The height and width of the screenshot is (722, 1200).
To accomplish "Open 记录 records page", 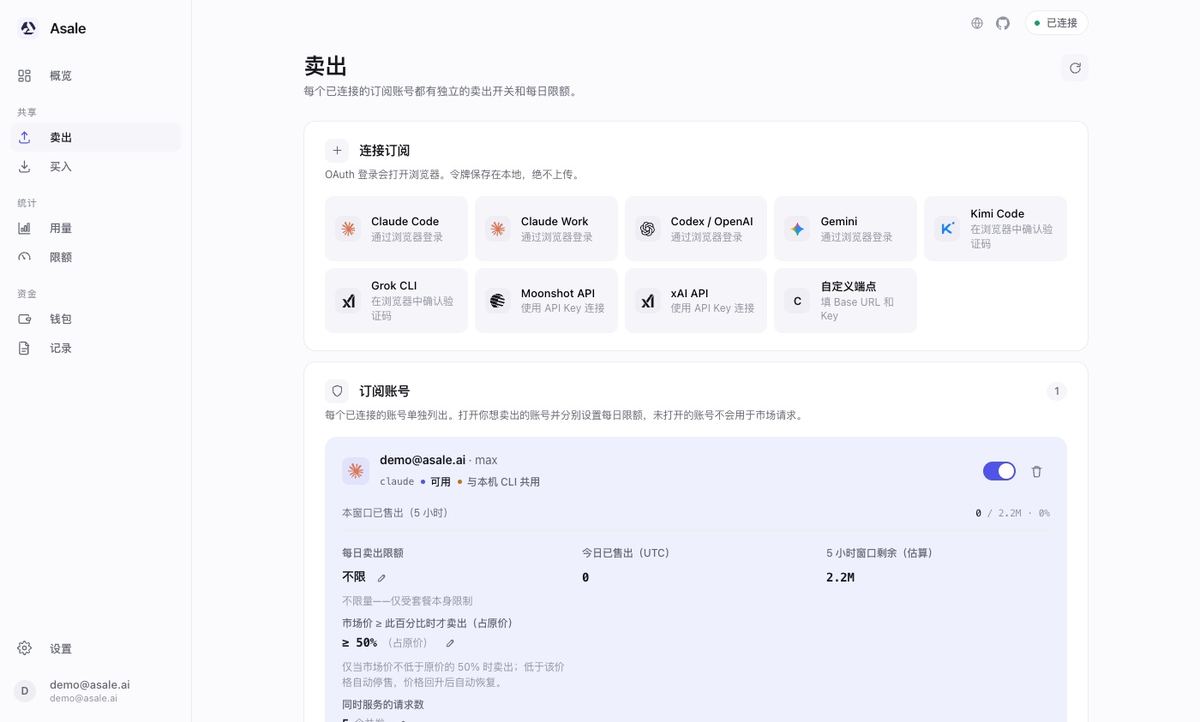I will [96, 348].
